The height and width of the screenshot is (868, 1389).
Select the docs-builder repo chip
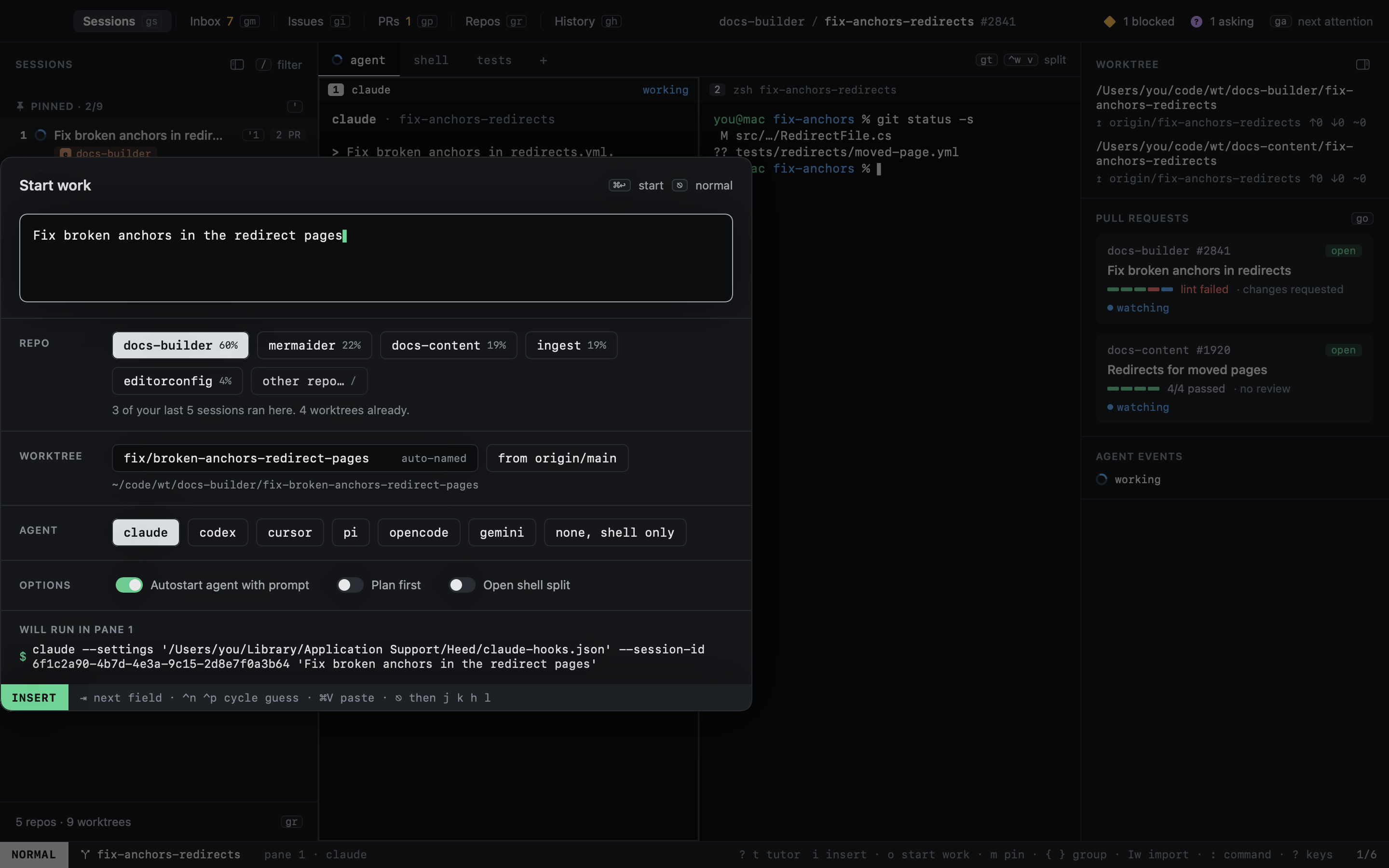point(180,345)
